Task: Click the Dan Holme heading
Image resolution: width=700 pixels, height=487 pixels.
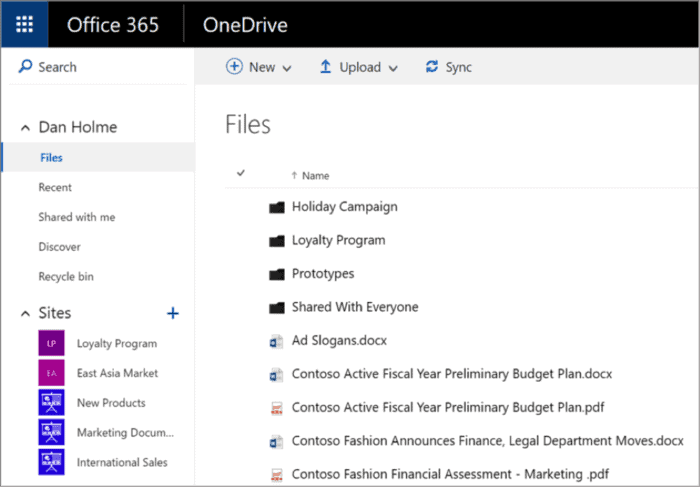Action: [x=78, y=127]
